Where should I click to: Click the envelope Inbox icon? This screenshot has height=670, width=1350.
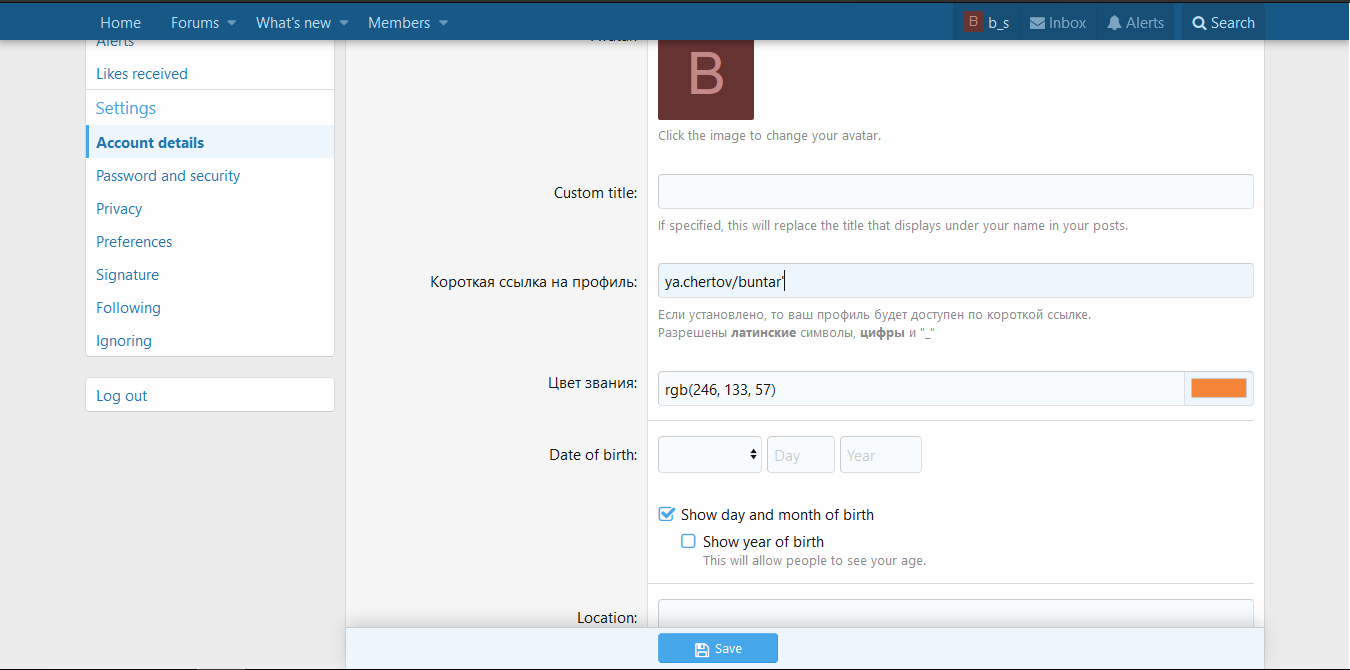(1038, 23)
